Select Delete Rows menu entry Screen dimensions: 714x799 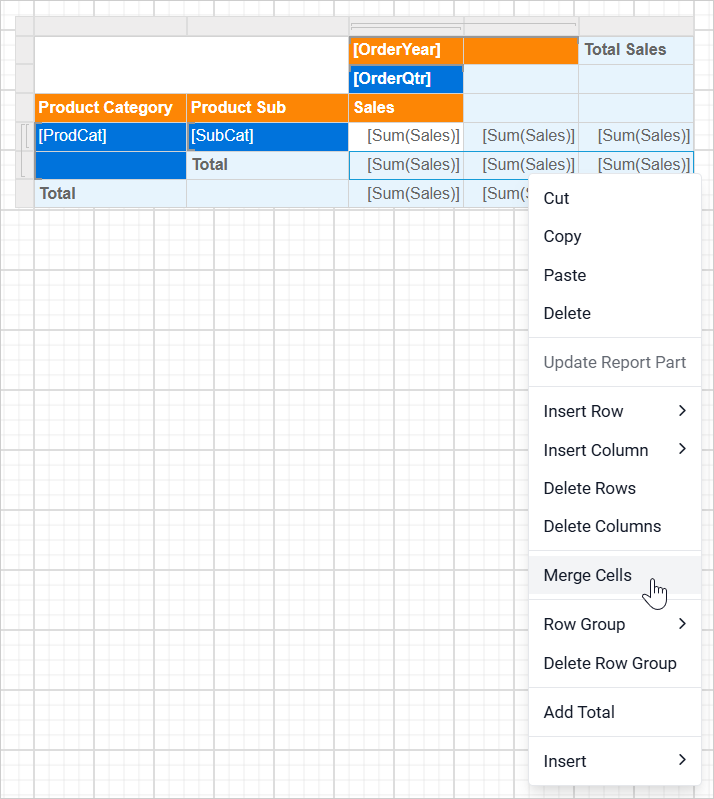615,488
